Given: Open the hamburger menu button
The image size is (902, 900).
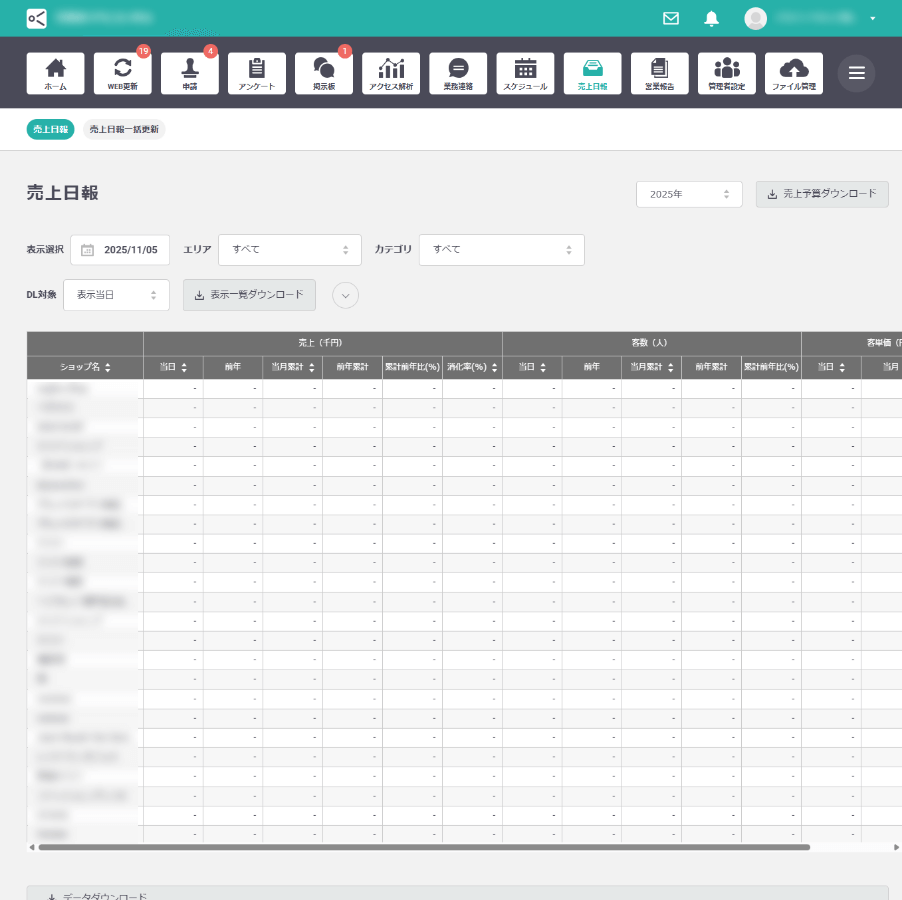Looking at the screenshot, I should coord(856,73).
